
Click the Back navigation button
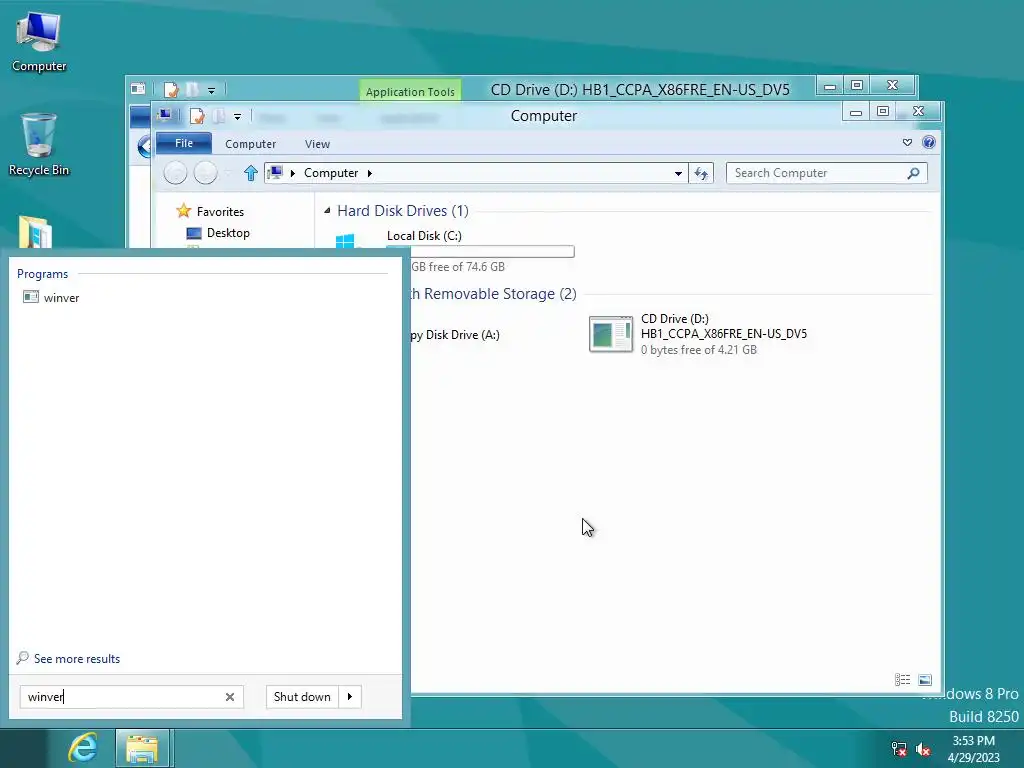click(x=175, y=173)
